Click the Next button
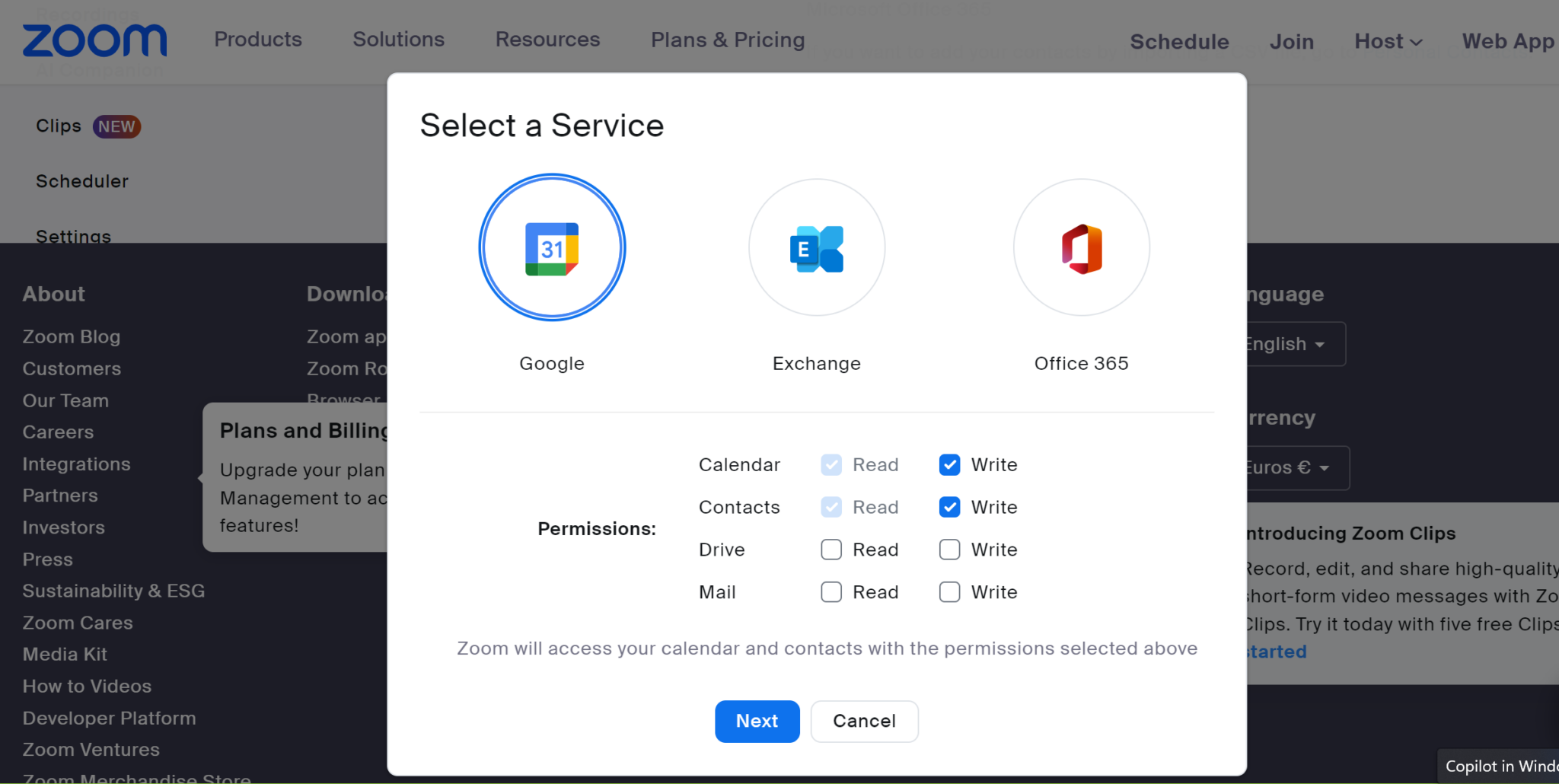1559x784 pixels. tap(757, 721)
